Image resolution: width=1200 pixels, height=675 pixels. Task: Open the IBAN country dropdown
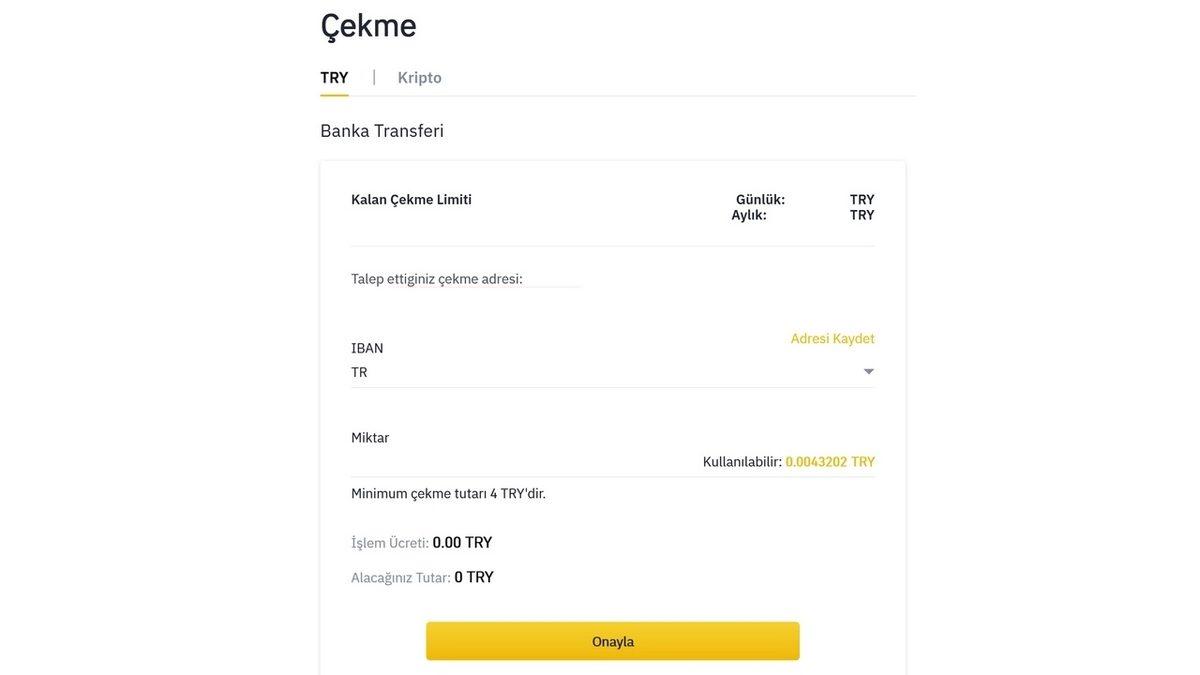(x=610, y=370)
